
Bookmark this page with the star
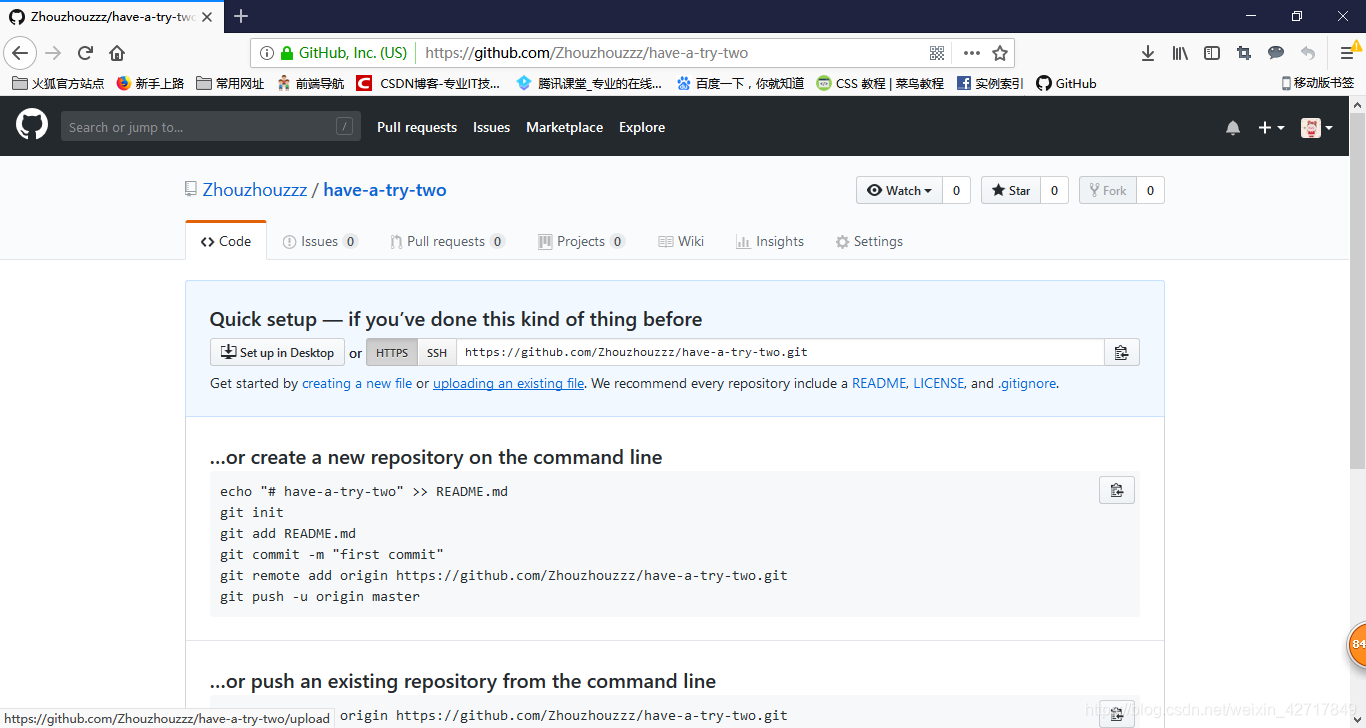(1000, 53)
